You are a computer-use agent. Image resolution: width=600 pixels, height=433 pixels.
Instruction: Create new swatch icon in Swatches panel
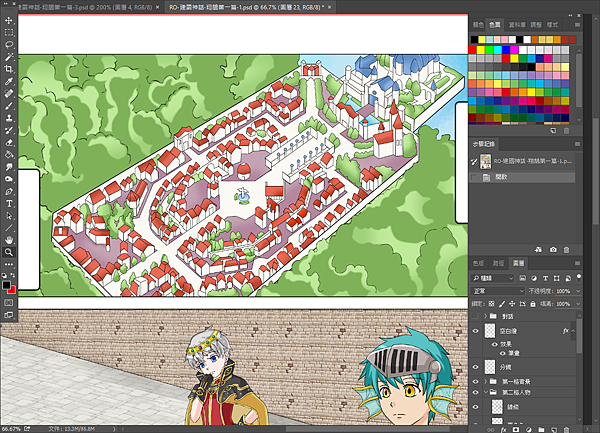(553, 131)
